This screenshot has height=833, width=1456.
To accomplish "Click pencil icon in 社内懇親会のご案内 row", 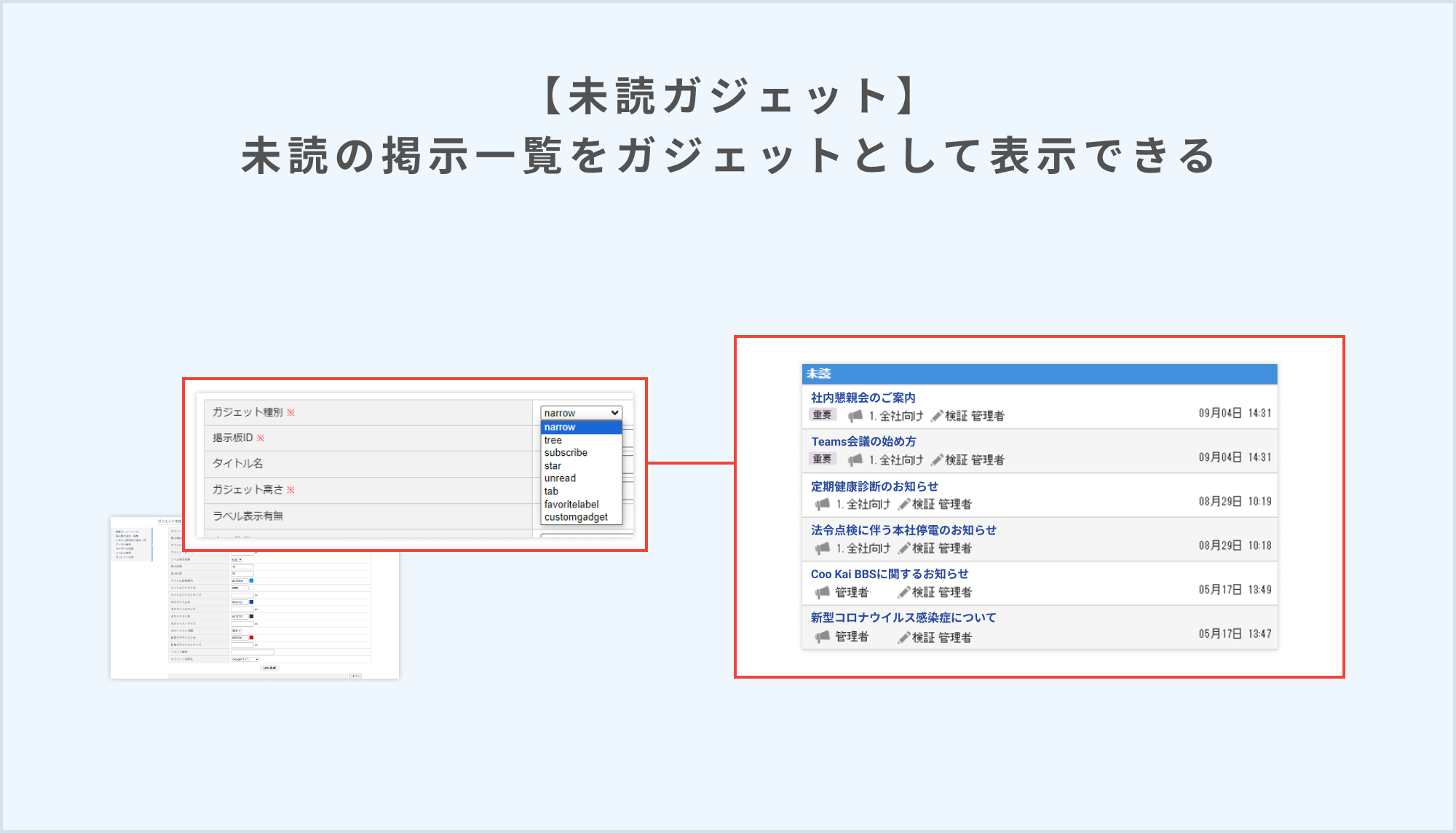I will tap(937, 416).
